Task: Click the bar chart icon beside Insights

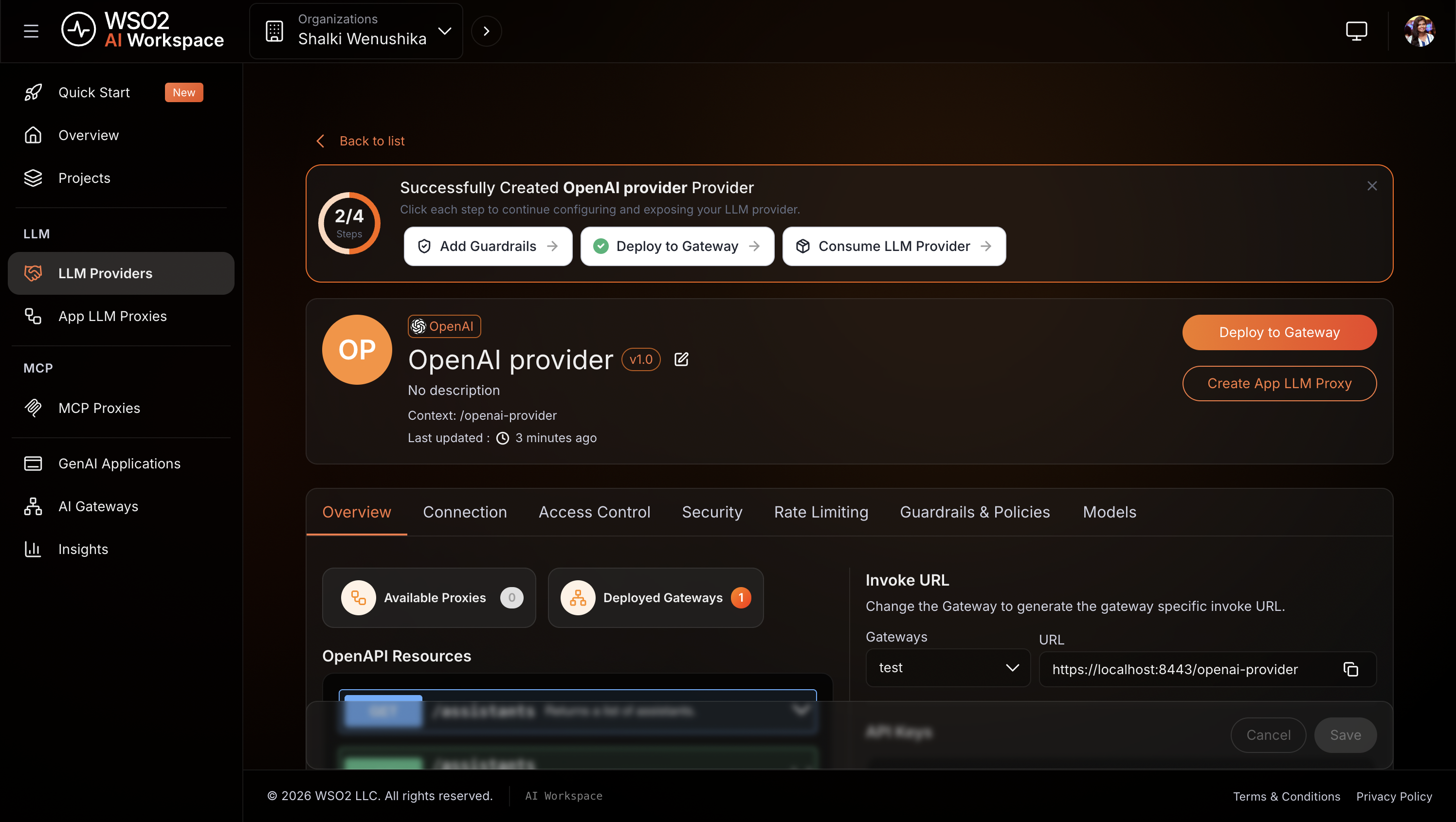Action: tap(33, 549)
